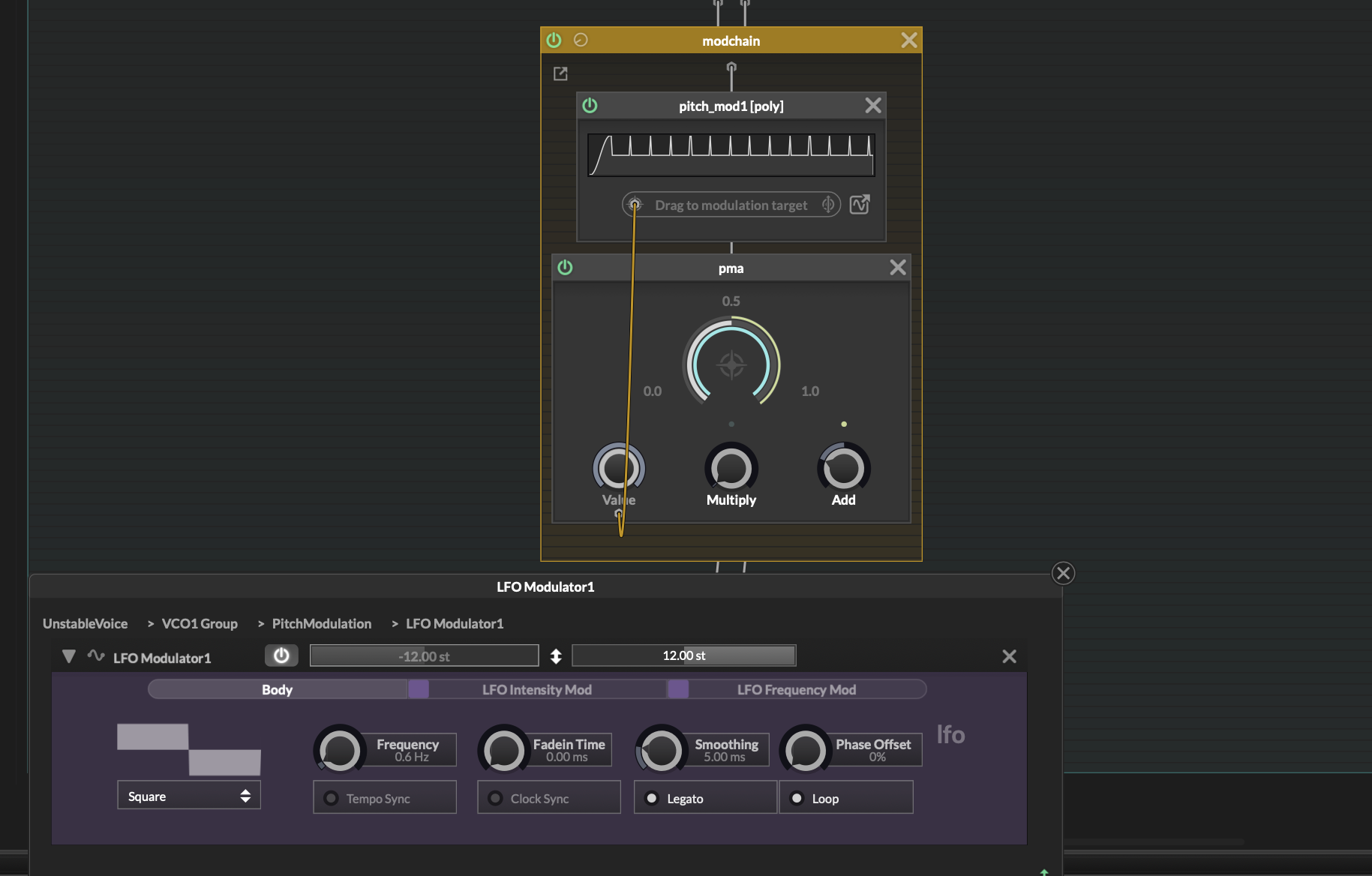Toggle LFO Modulator1 bypass power button
1372x876 pixels.
click(x=281, y=656)
